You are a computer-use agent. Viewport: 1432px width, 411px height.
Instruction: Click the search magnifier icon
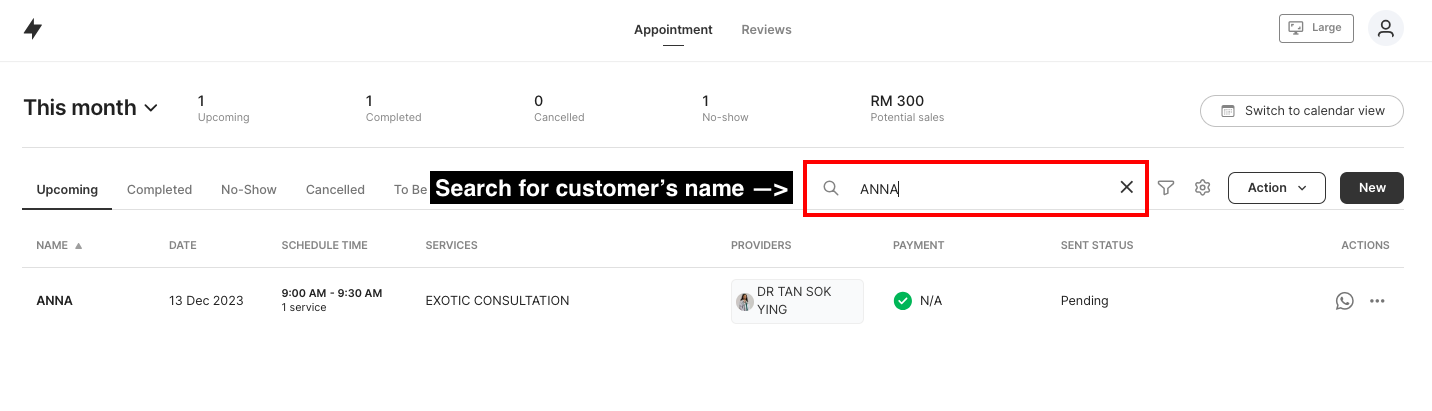pyautogui.click(x=830, y=187)
